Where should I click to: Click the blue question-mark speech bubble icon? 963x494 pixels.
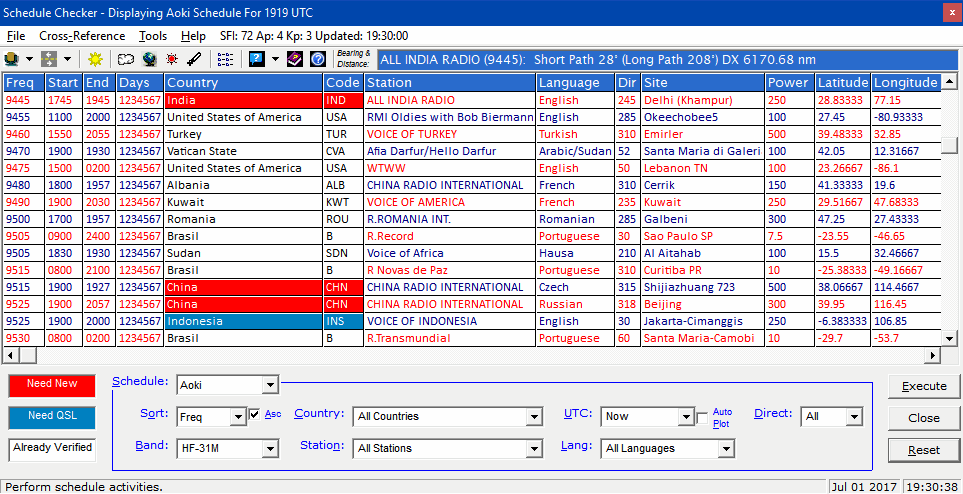(x=257, y=59)
